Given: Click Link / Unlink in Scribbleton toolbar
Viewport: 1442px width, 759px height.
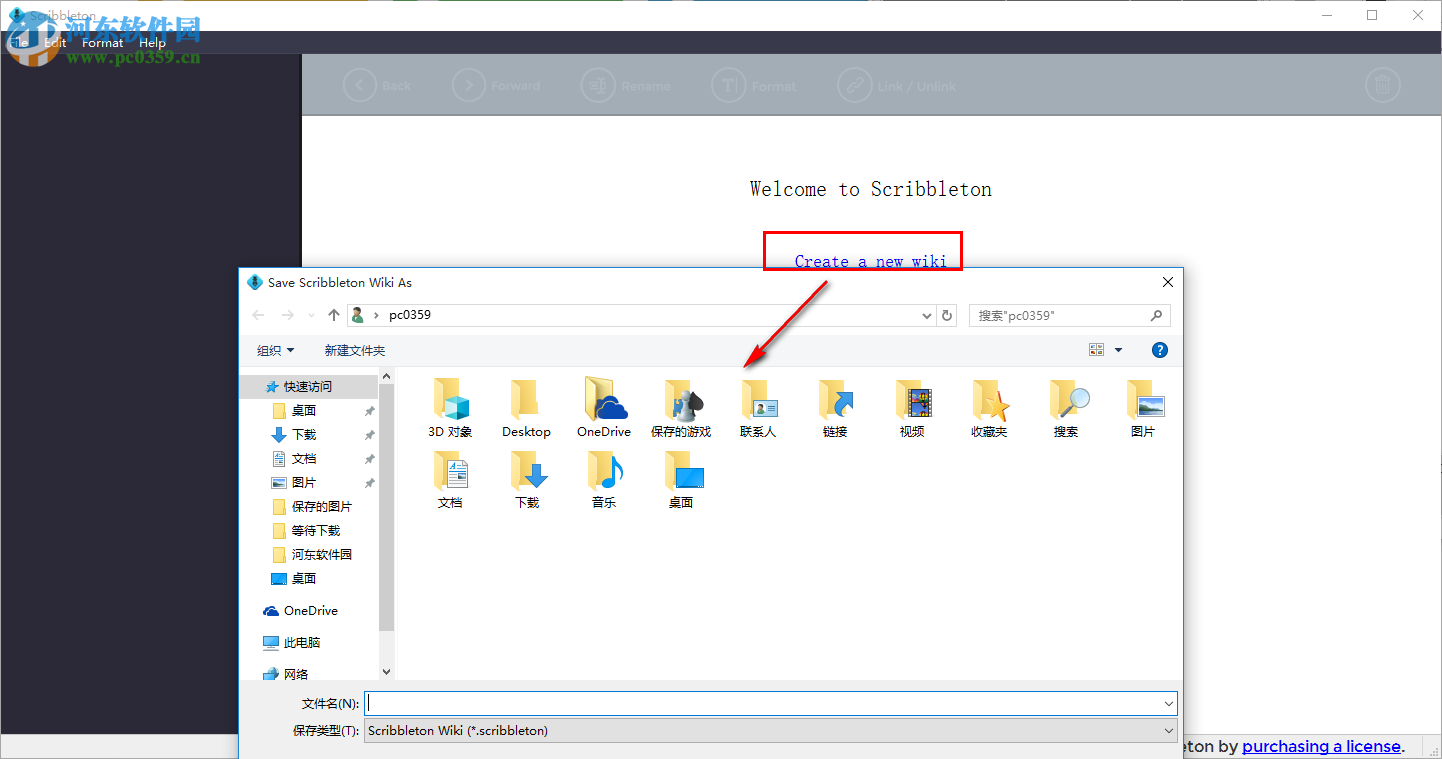Looking at the screenshot, I should pos(897,86).
